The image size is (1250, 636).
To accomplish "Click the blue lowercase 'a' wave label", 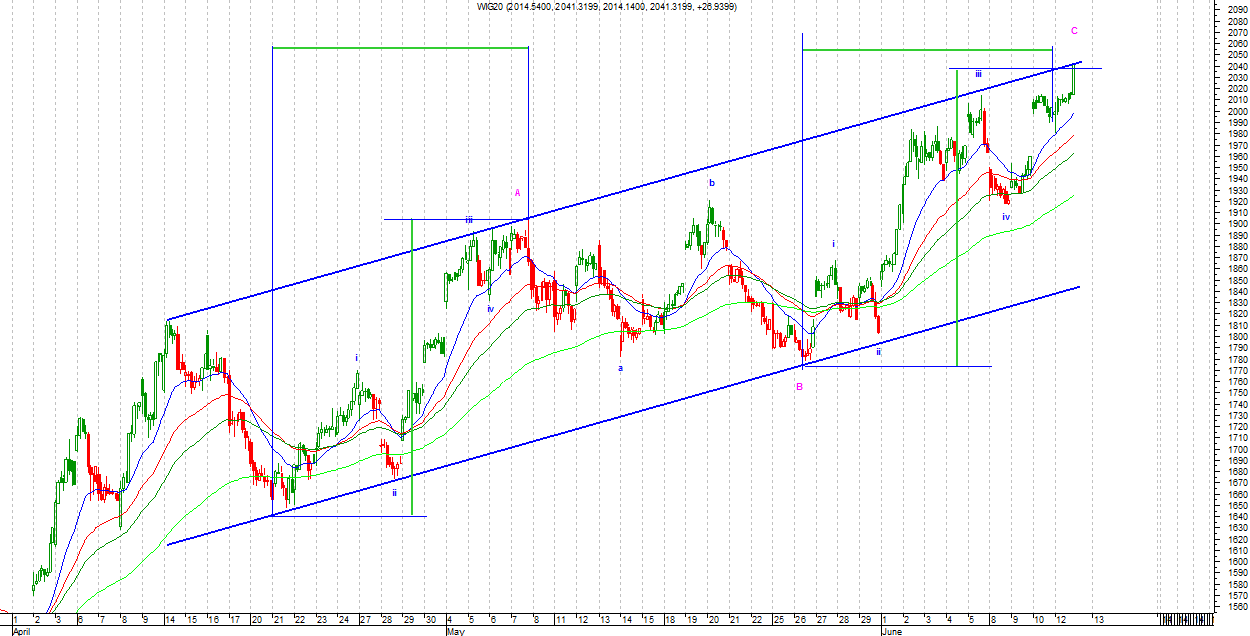I will [x=620, y=367].
